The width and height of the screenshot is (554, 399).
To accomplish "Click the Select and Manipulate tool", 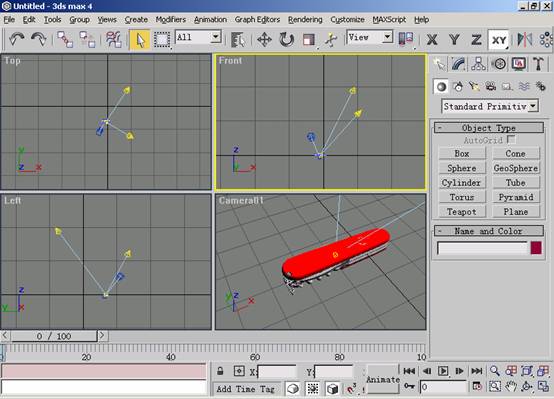I will (x=331, y=39).
